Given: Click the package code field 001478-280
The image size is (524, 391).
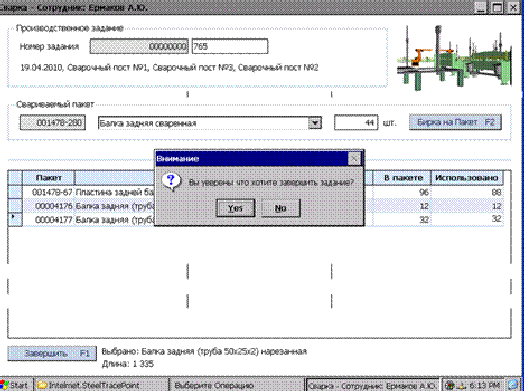Looking at the screenshot, I should click(53, 123).
